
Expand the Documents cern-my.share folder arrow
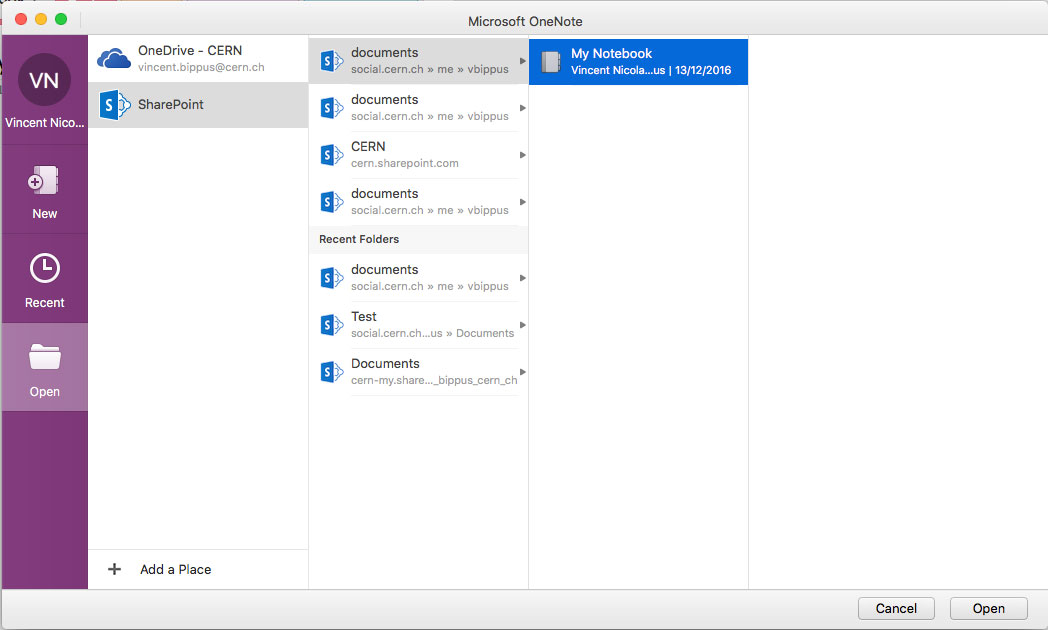pos(523,372)
